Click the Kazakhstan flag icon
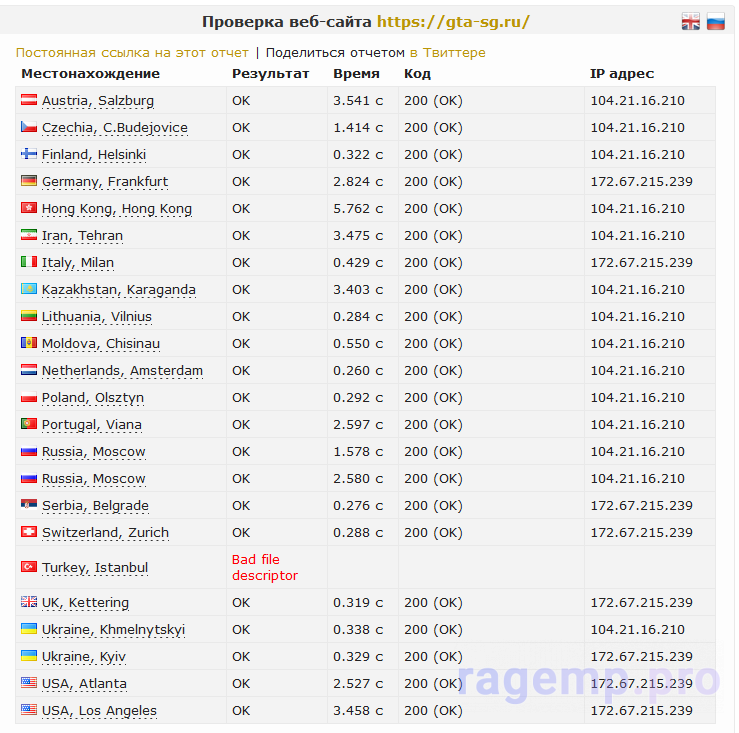Screen dimensions: 739x733 [x=29, y=289]
